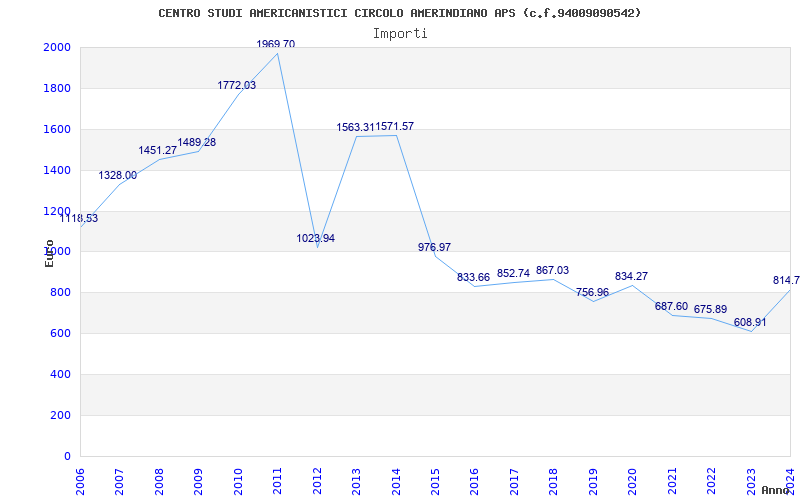Click the 2007 x-axis year label
The image size is (800, 500).
click(119, 481)
